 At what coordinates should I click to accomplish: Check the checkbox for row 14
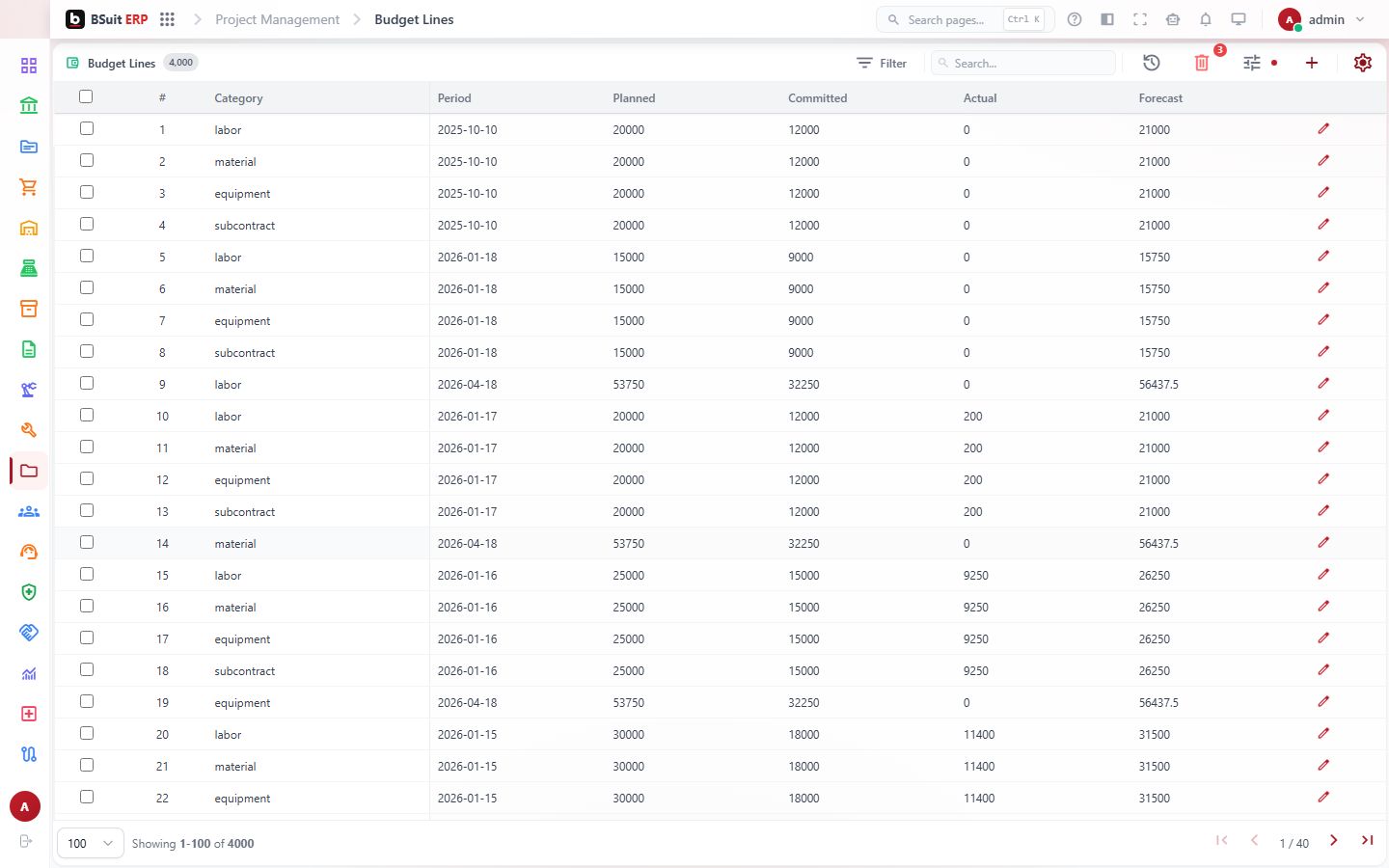87,542
